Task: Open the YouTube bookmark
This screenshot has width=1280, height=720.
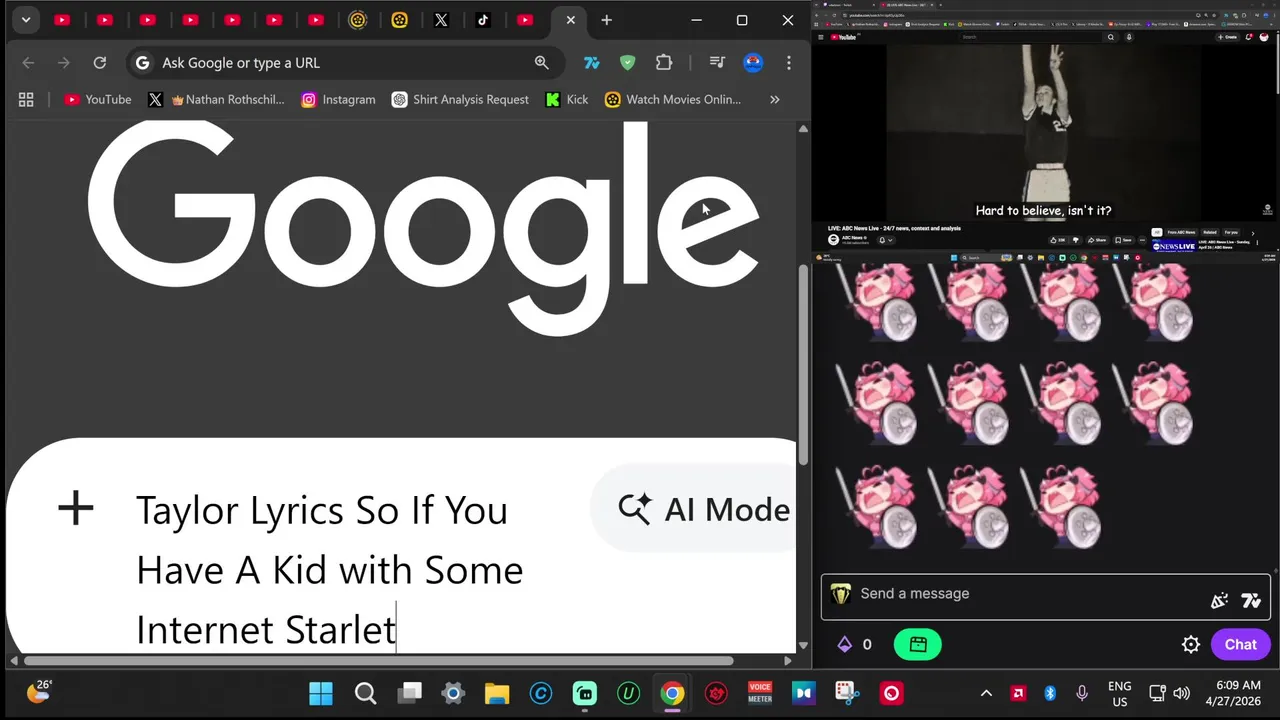Action: point(98,99)
